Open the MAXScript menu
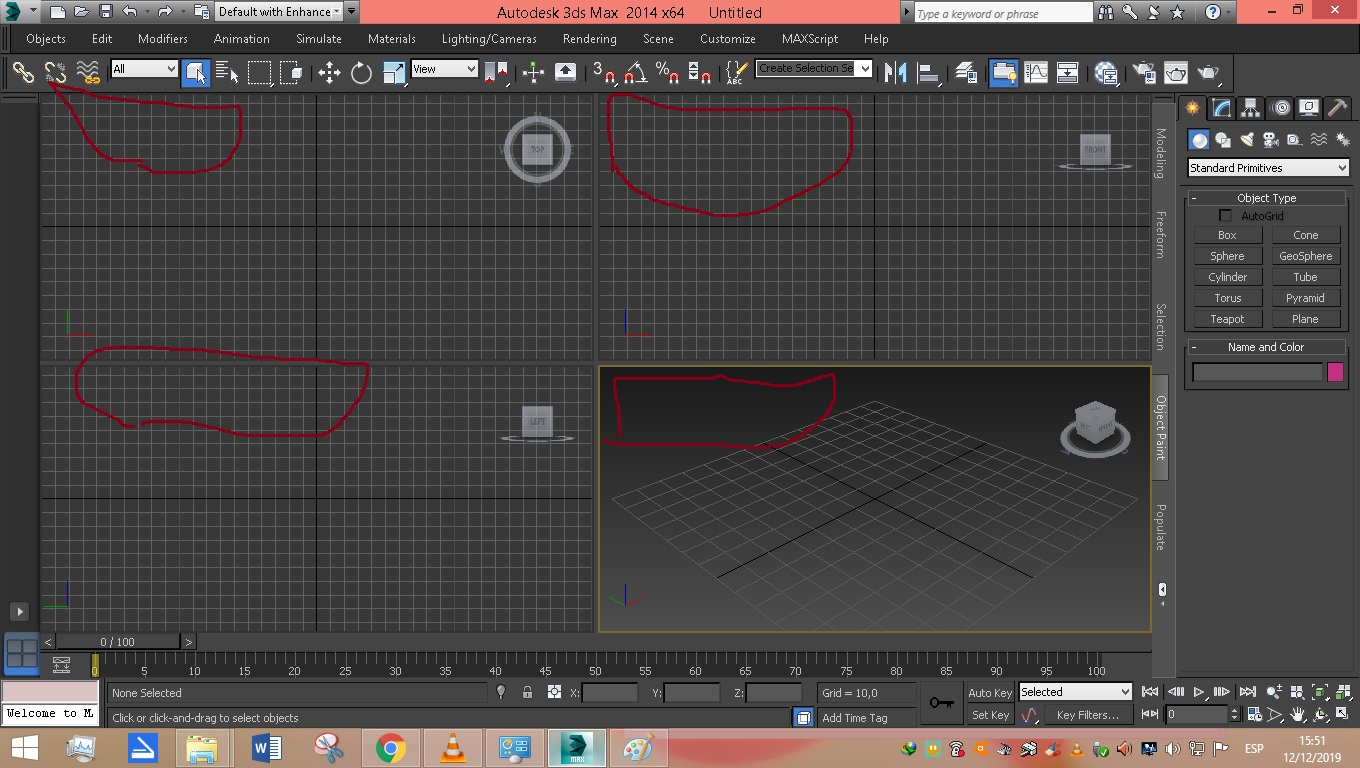Viewport: 1360px width, 768px height. [810, 39]
